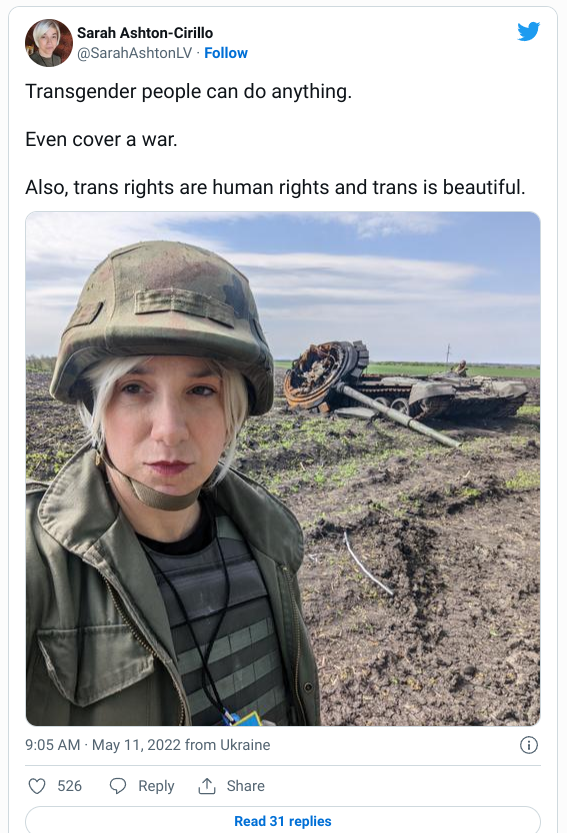Viewport: 567px width, 833px height.
Task: Open Sarah Ashton-Cirillo's profile avatar
Action: 49,43
